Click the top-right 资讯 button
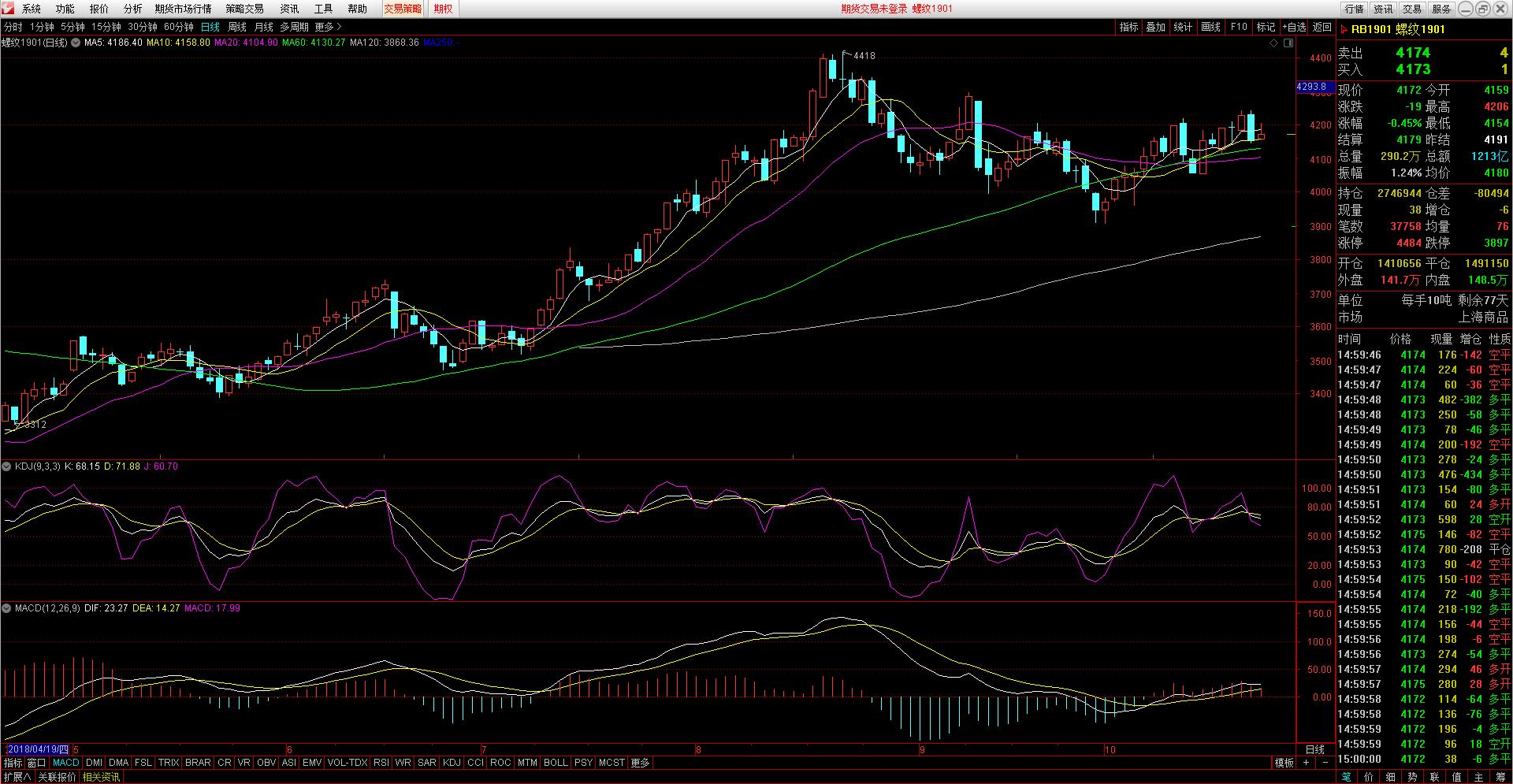Viewport: 1513px width, 784px height. 1383,9
